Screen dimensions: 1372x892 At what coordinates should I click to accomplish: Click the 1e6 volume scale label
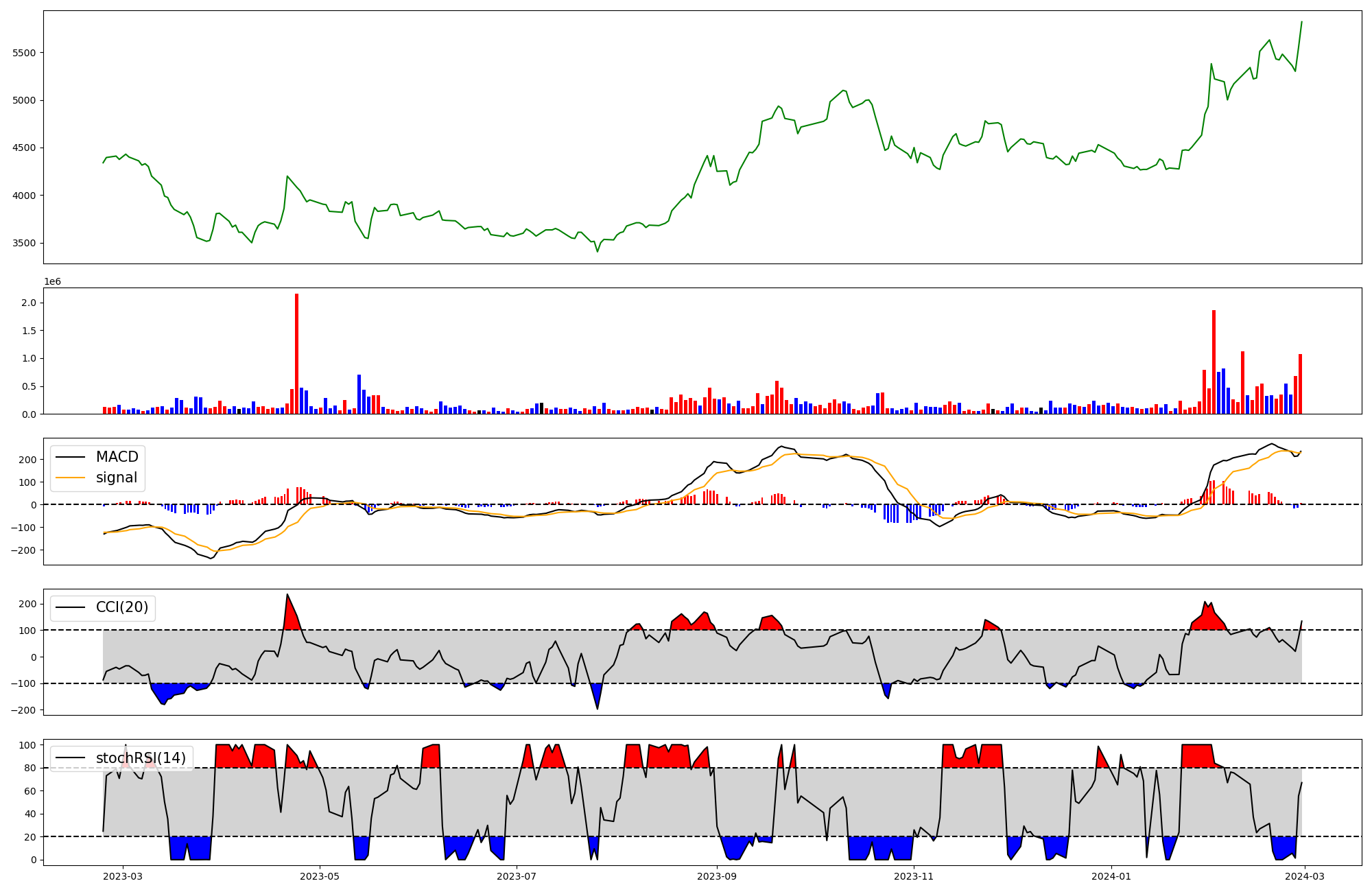[x=53, y=282]
